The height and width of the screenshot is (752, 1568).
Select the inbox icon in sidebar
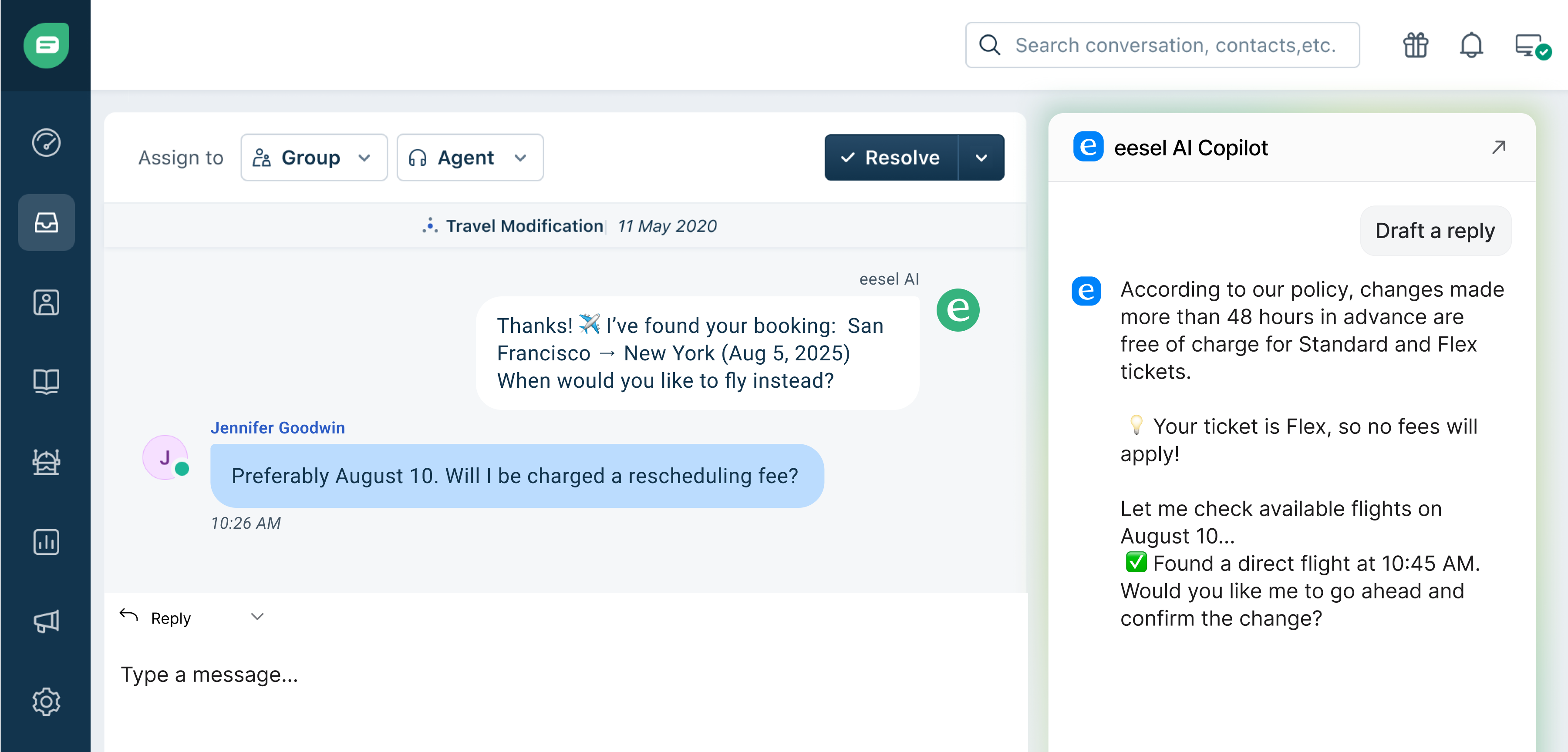pyautogui.click(x=46, y=223)
